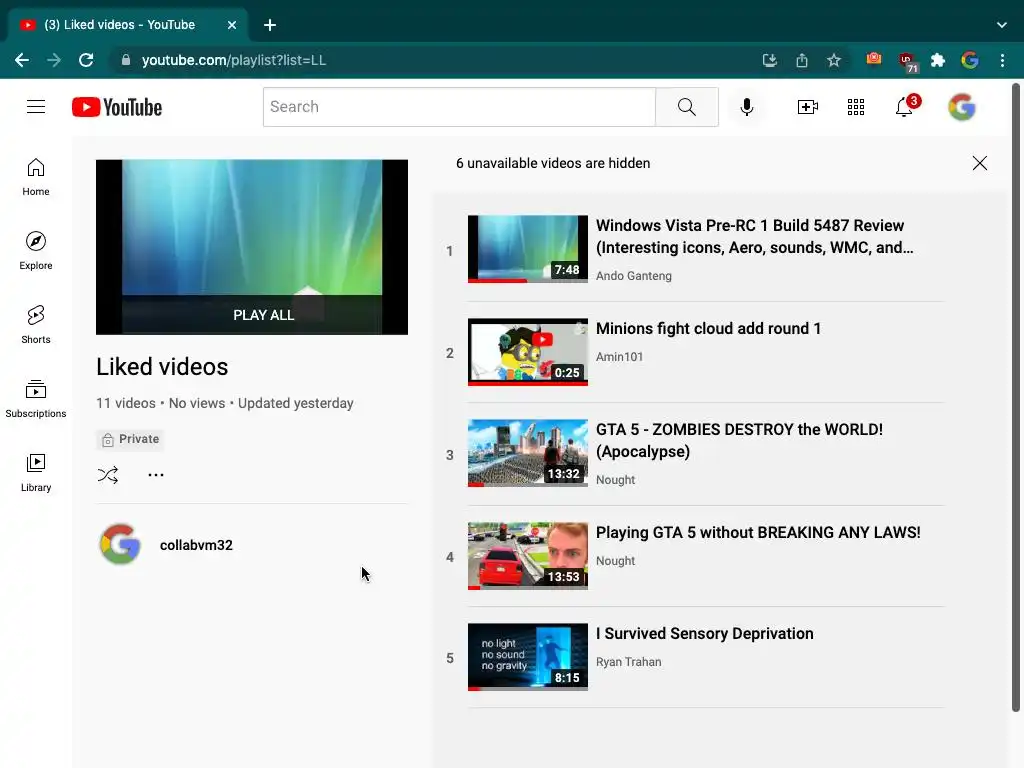This screenshot has width=1024, height=768.
Task: Open the playlist three-dot more menu
Action: (155, 475)
